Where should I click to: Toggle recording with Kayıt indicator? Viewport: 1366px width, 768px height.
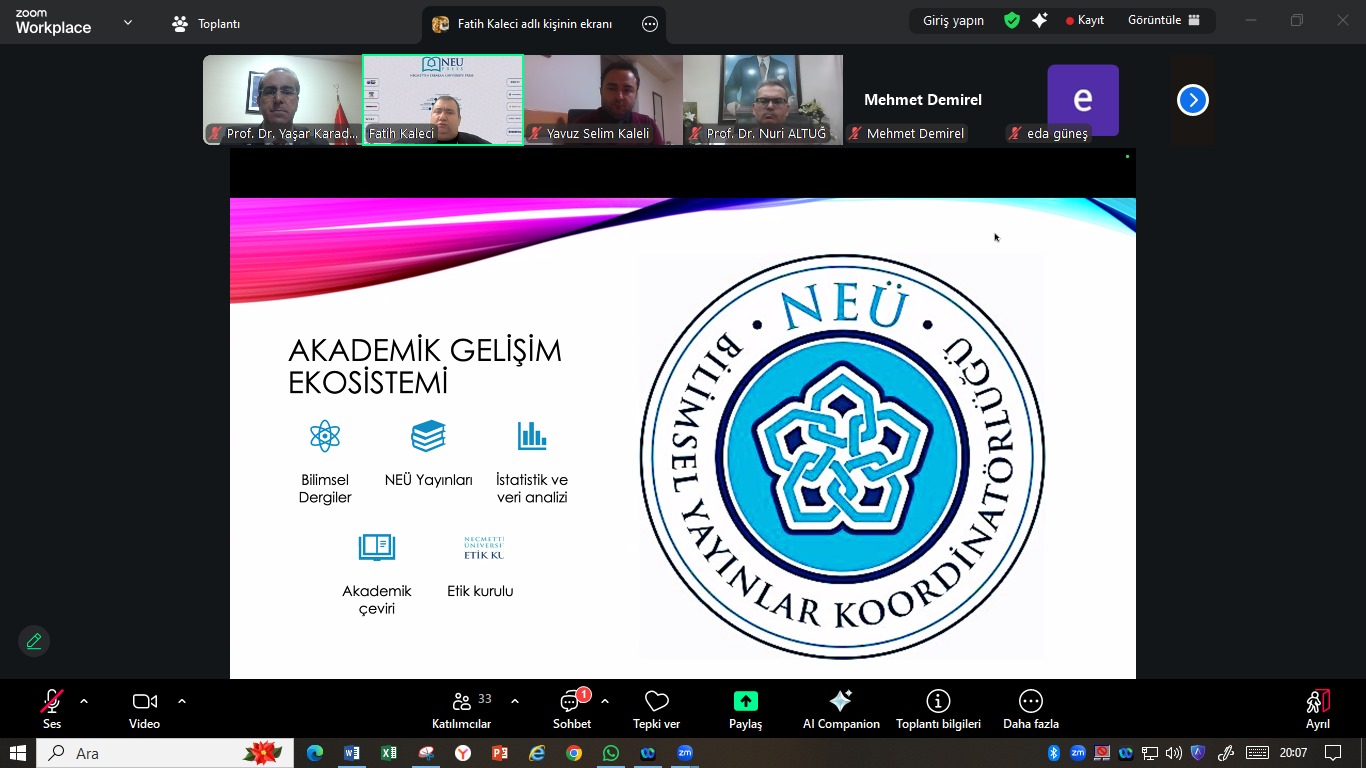1084,20
